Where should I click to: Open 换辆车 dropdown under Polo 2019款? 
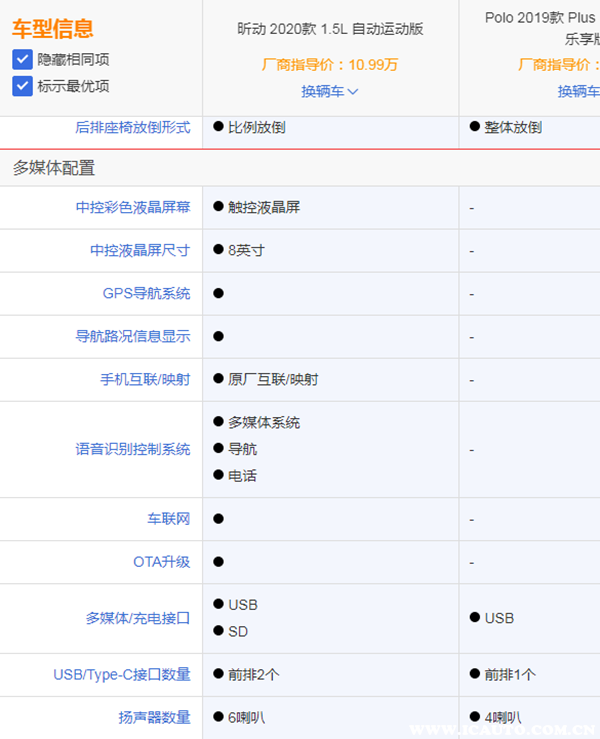579,91
